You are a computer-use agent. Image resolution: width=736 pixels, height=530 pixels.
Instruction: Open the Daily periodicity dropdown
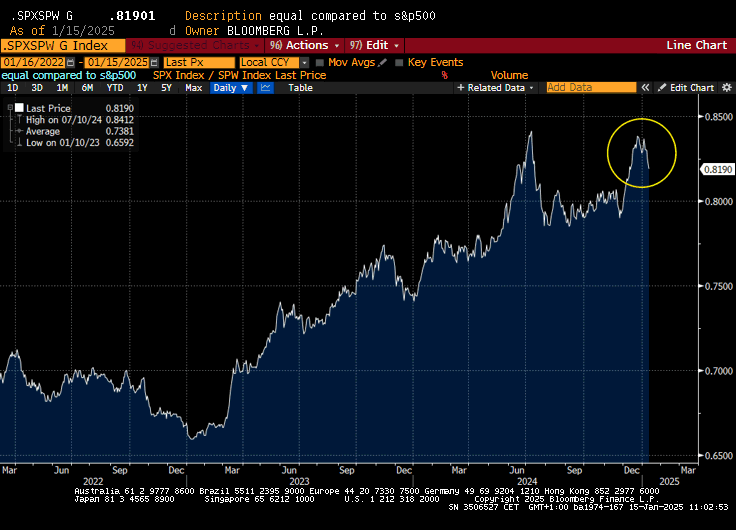click(x=230, y=88)
